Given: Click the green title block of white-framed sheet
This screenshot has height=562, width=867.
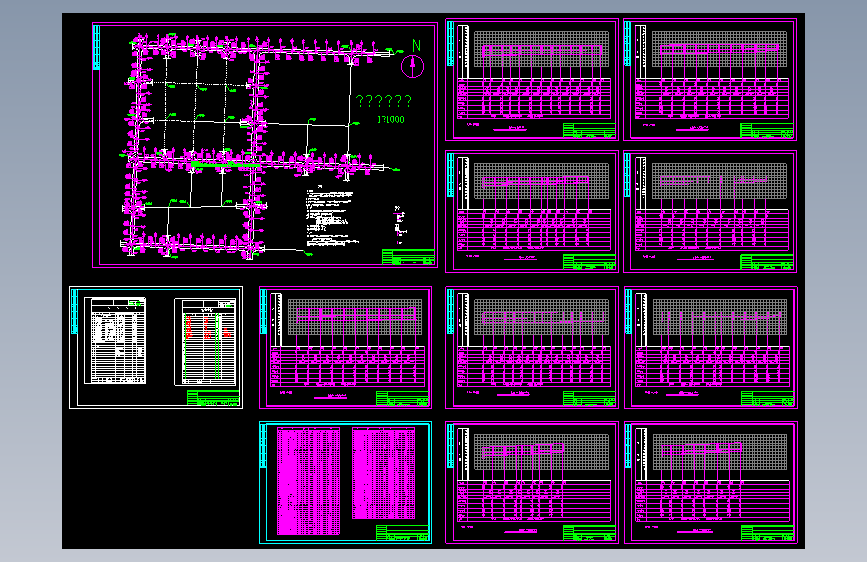Looking at the screenshot, I should tap(213, 398).
